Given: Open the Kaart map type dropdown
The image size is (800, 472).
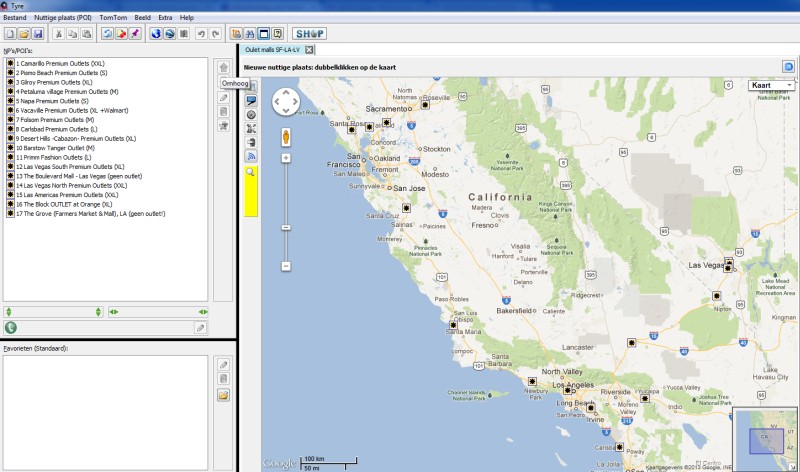Looking at the screenshot, I should coord(772,86).
